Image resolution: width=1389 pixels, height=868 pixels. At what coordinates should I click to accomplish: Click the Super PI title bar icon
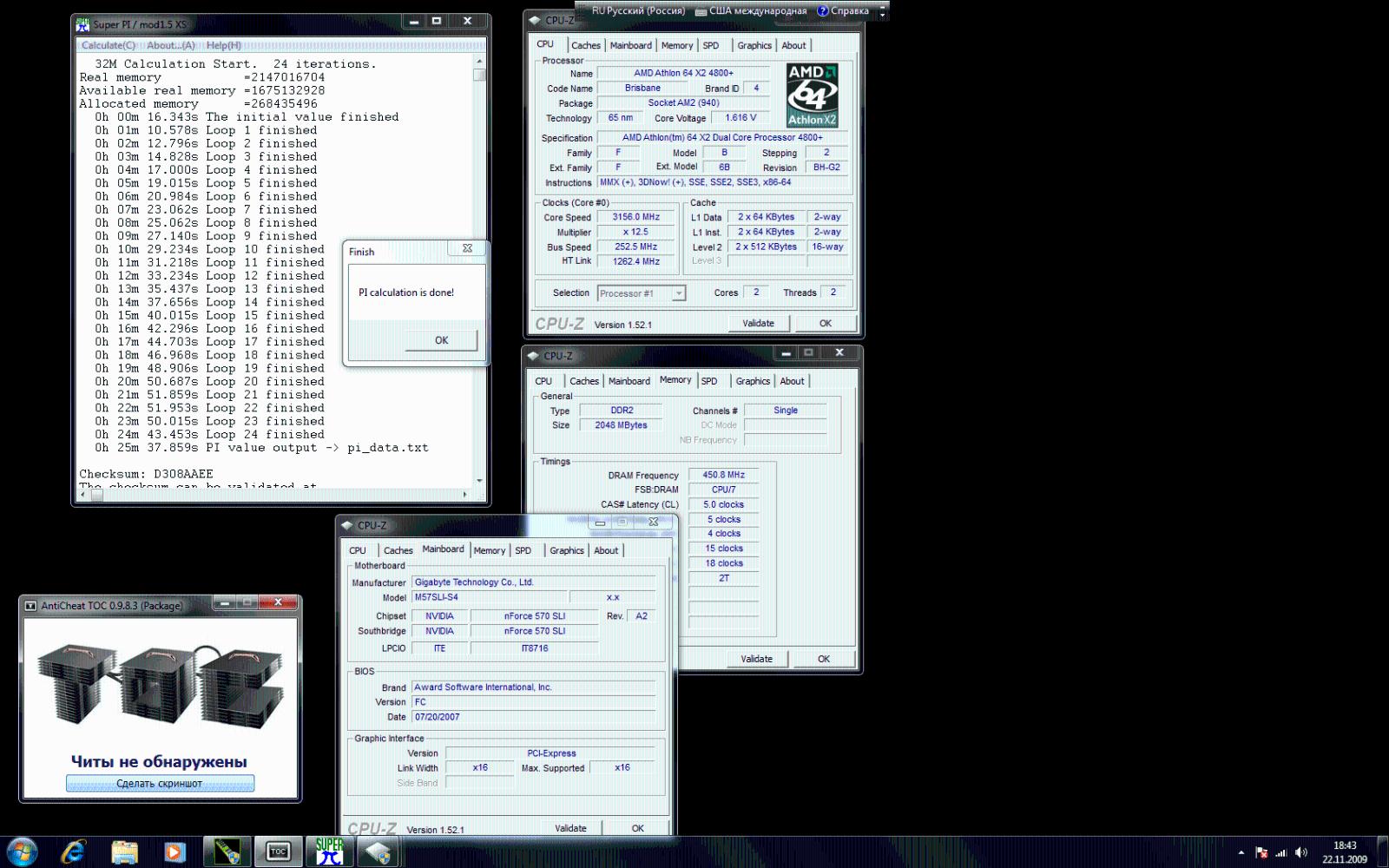82,24
